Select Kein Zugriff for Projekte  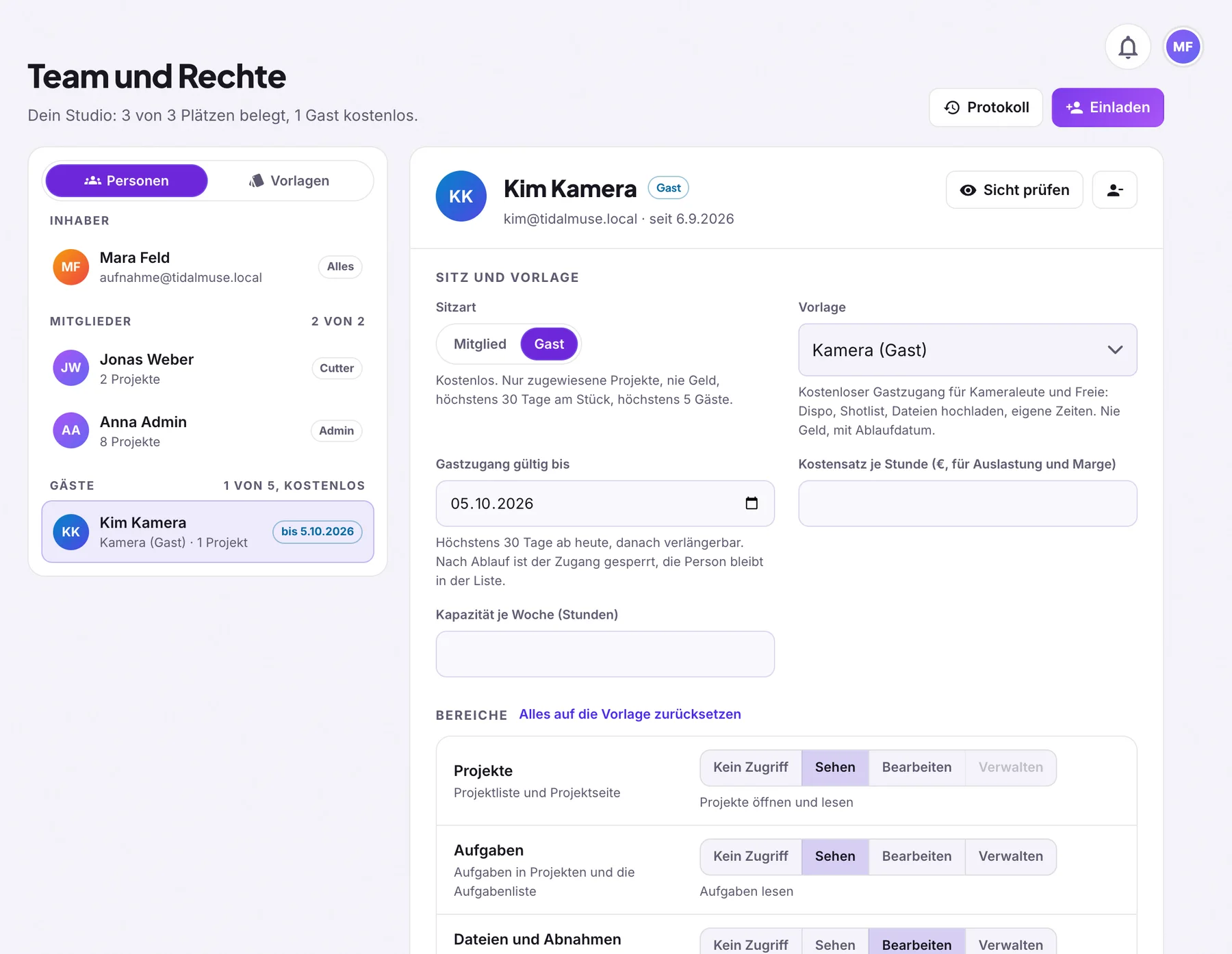click(751, 768)
